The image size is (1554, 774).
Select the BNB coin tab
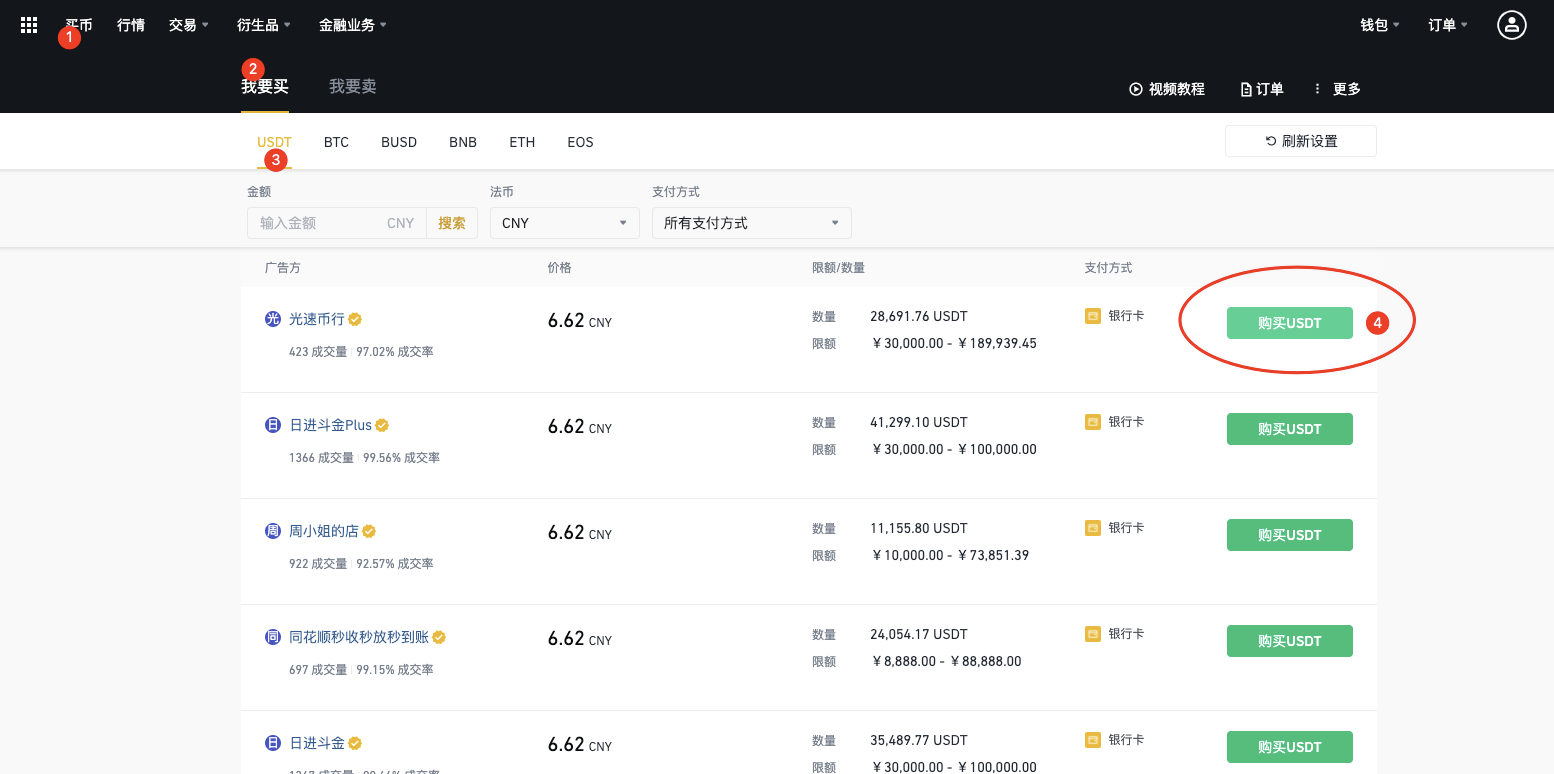(x=463, y=142)
